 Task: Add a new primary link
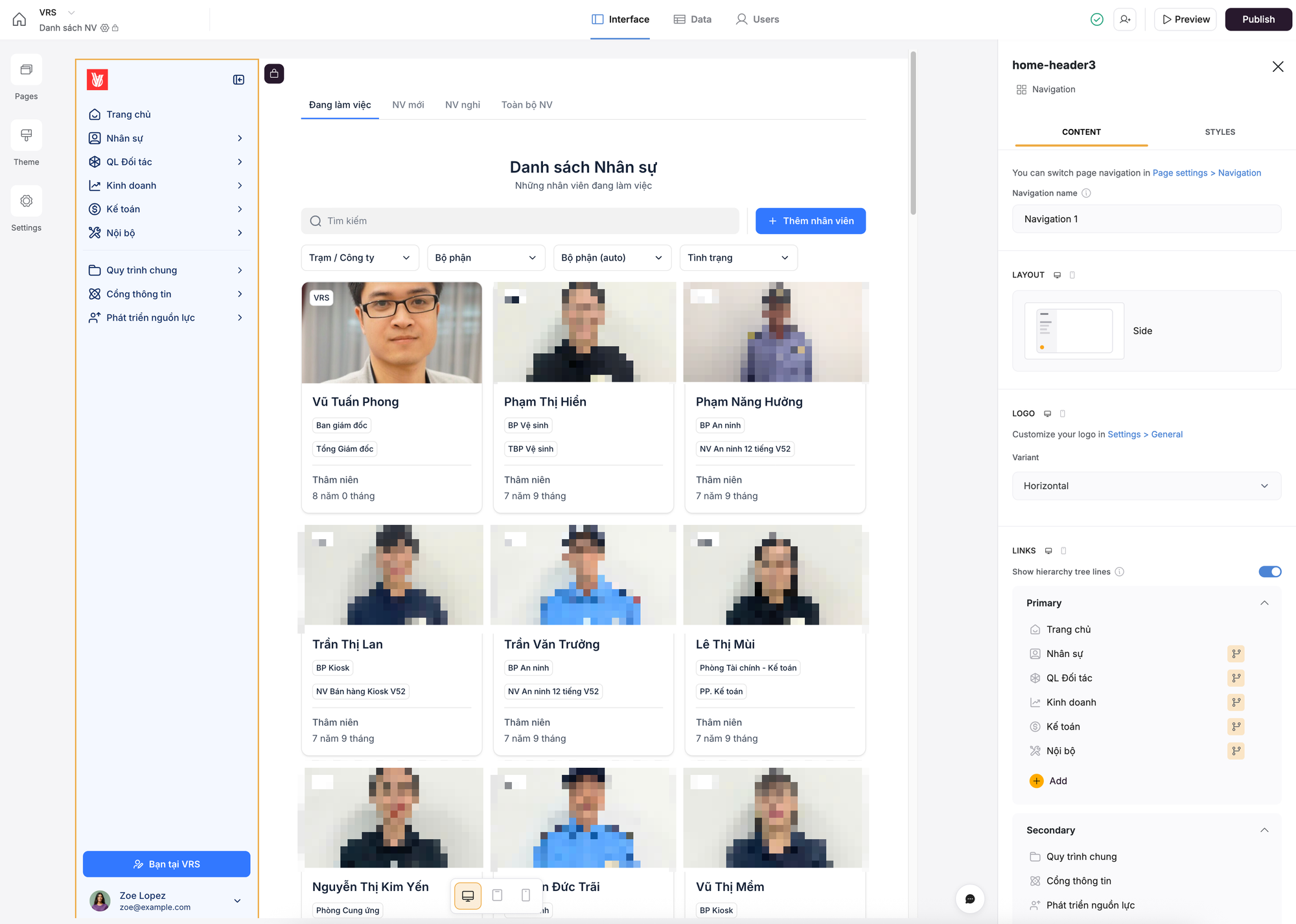point(1048,781)
